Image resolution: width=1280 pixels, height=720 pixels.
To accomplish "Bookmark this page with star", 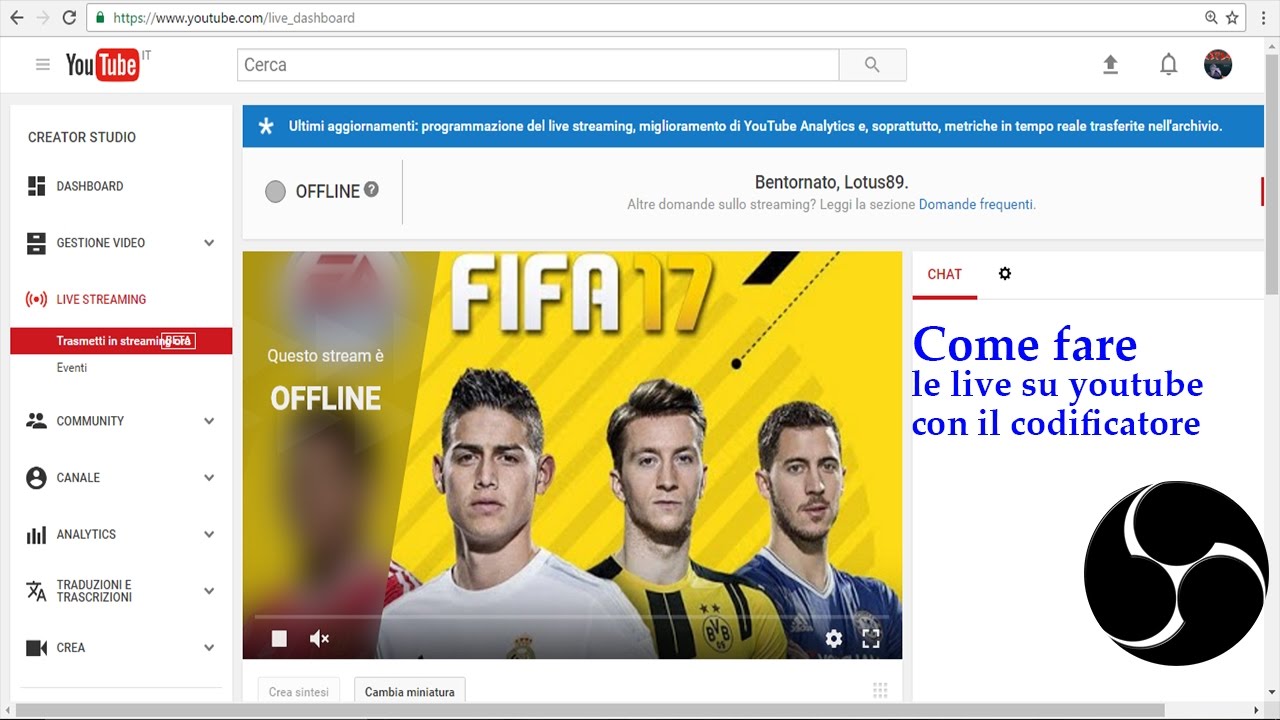I will (x=1232, y=17).
